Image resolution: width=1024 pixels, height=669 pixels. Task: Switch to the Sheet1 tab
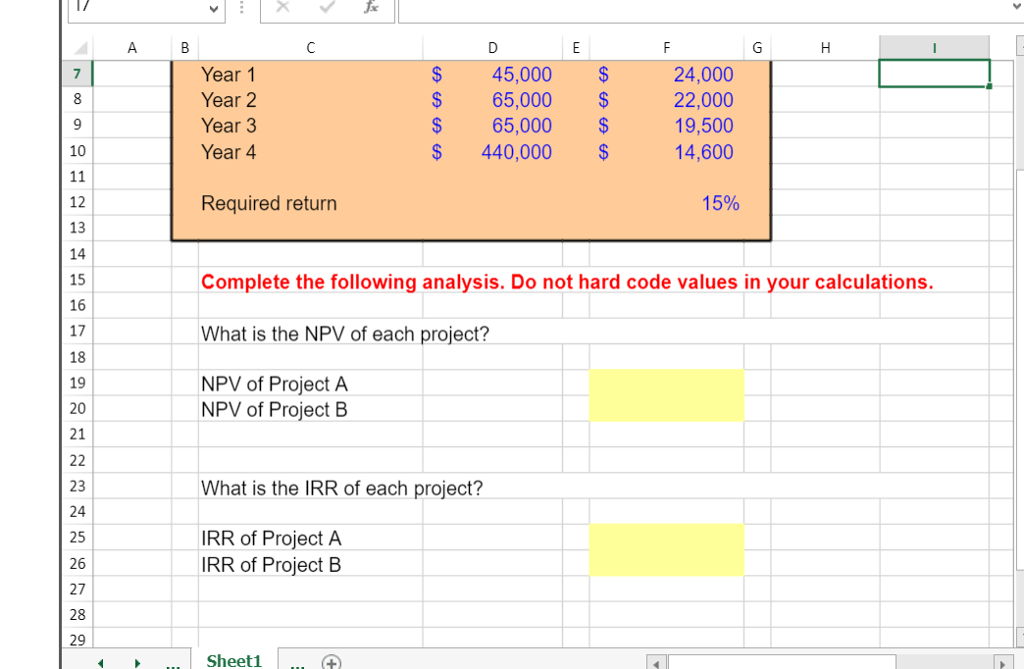(x=233, y=660)
